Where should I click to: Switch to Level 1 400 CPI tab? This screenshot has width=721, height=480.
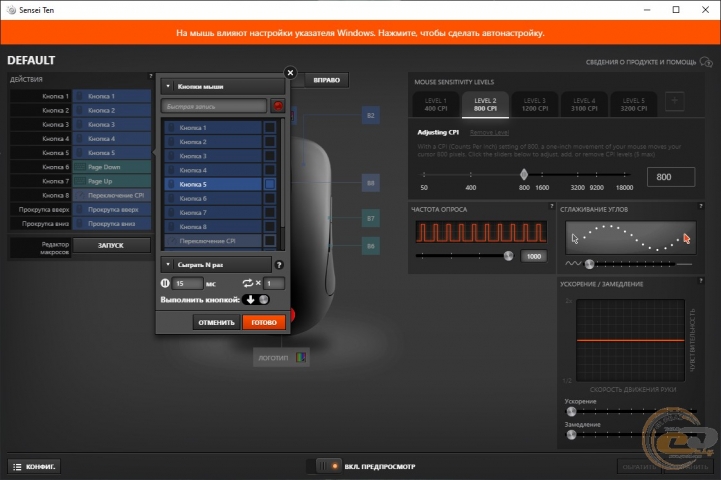[x=435, y=104]
